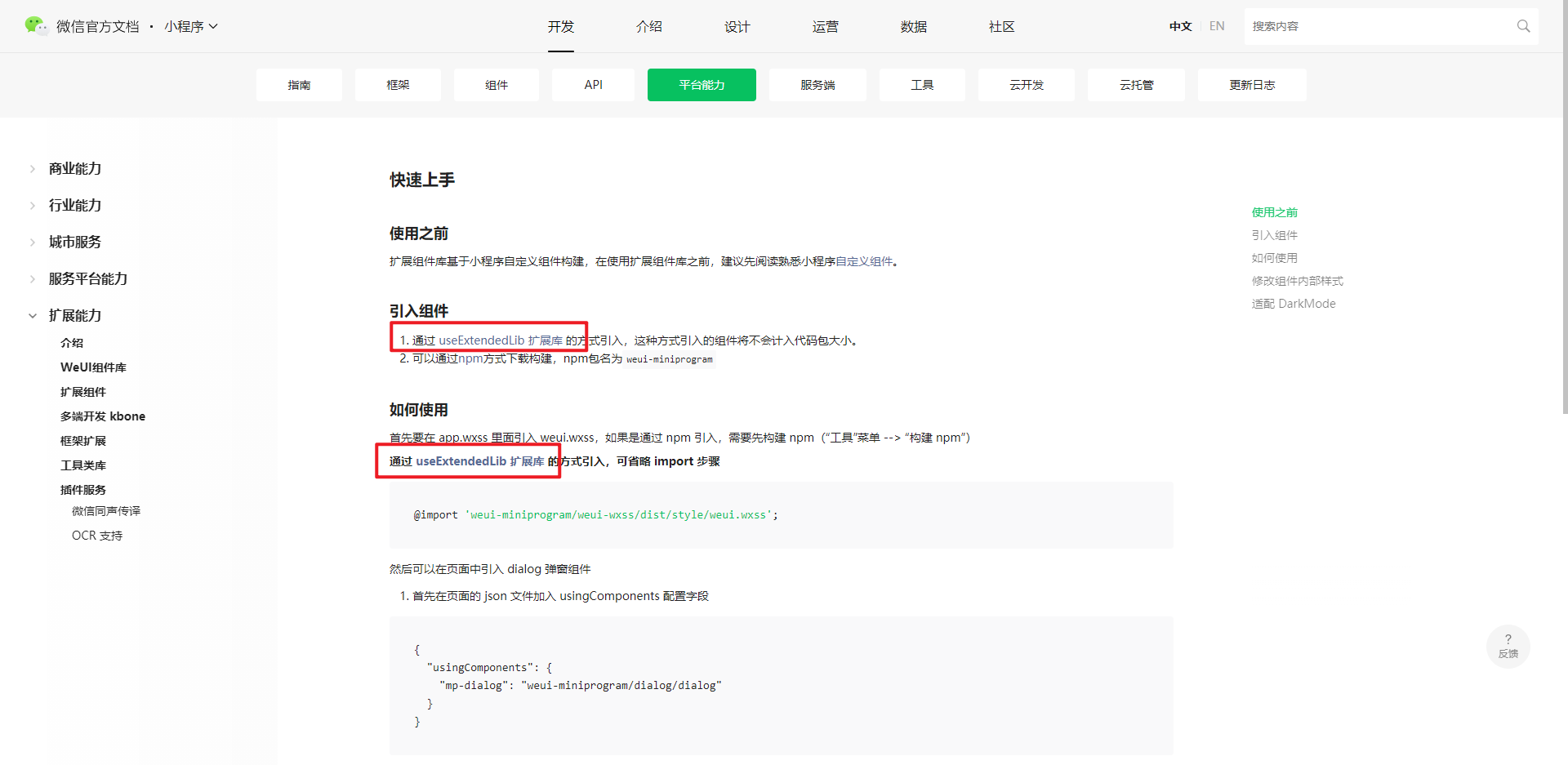Switch language to EN
The width and height of the screenshot is (1568, 765).
point(1217,26)
